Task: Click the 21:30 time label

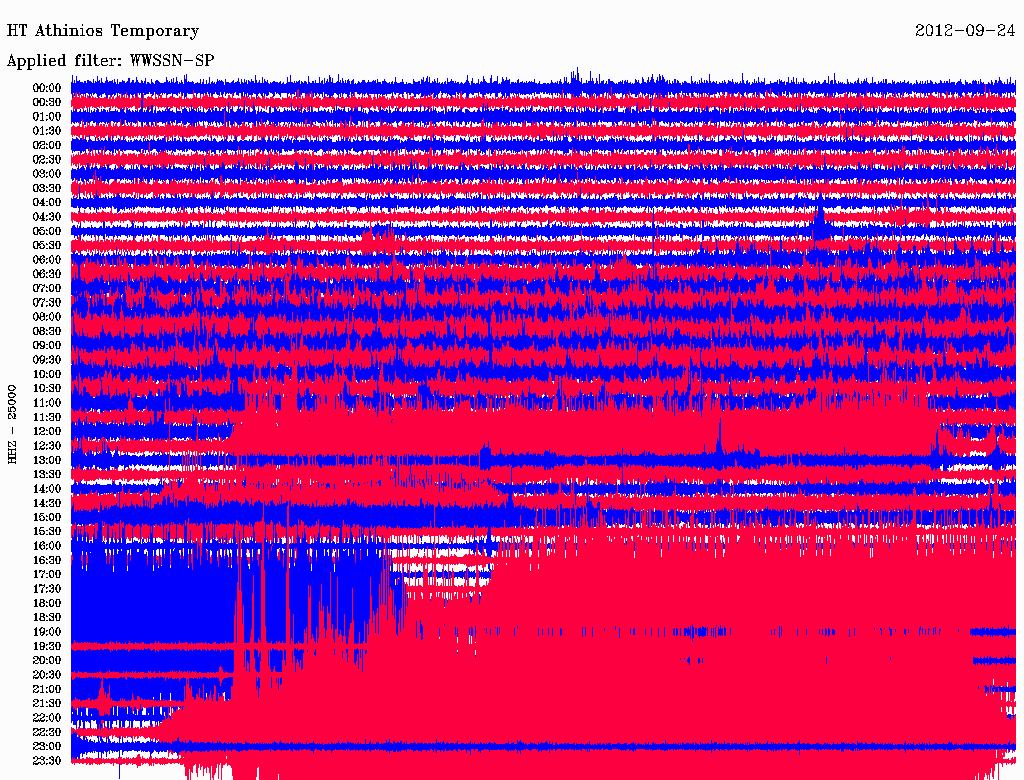Action: coord(47,704)
